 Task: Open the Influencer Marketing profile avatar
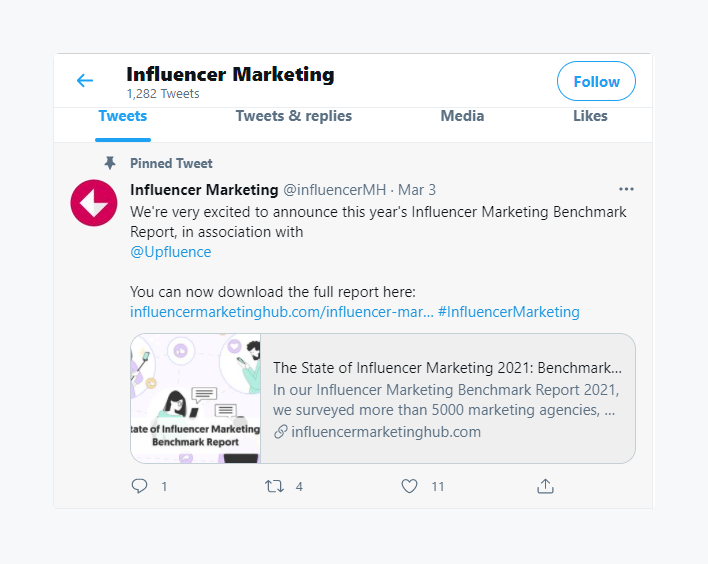click(x=95, y=204)
